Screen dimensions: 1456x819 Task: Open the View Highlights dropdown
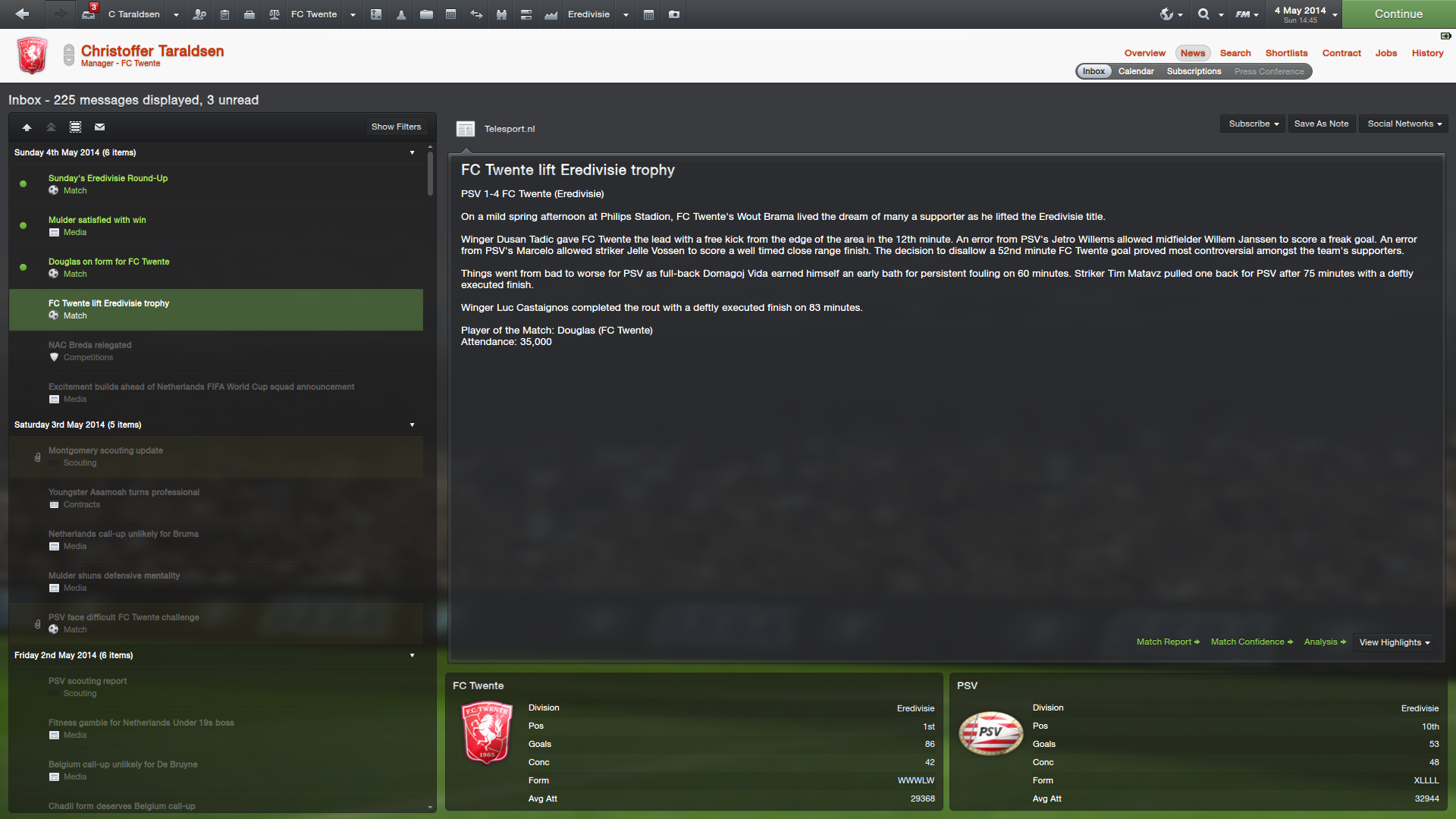(1394, 642)
